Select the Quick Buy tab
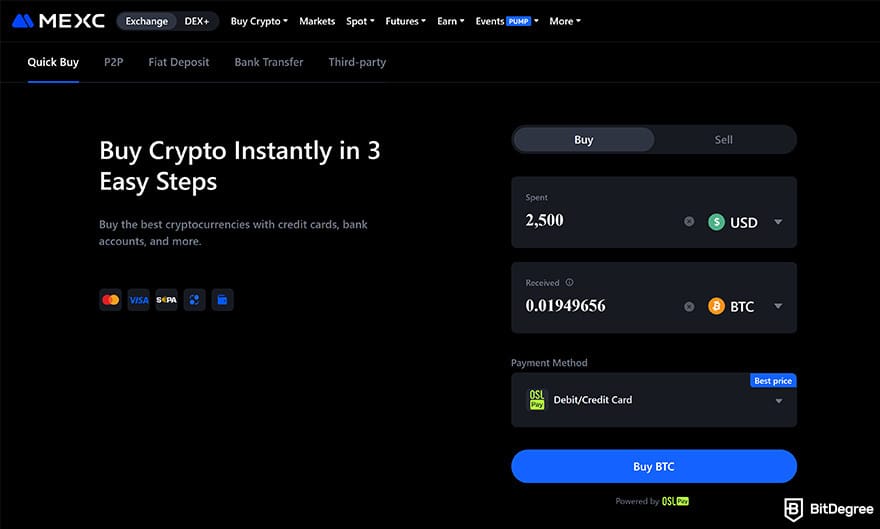880x529 pixels. pos(53,62)
